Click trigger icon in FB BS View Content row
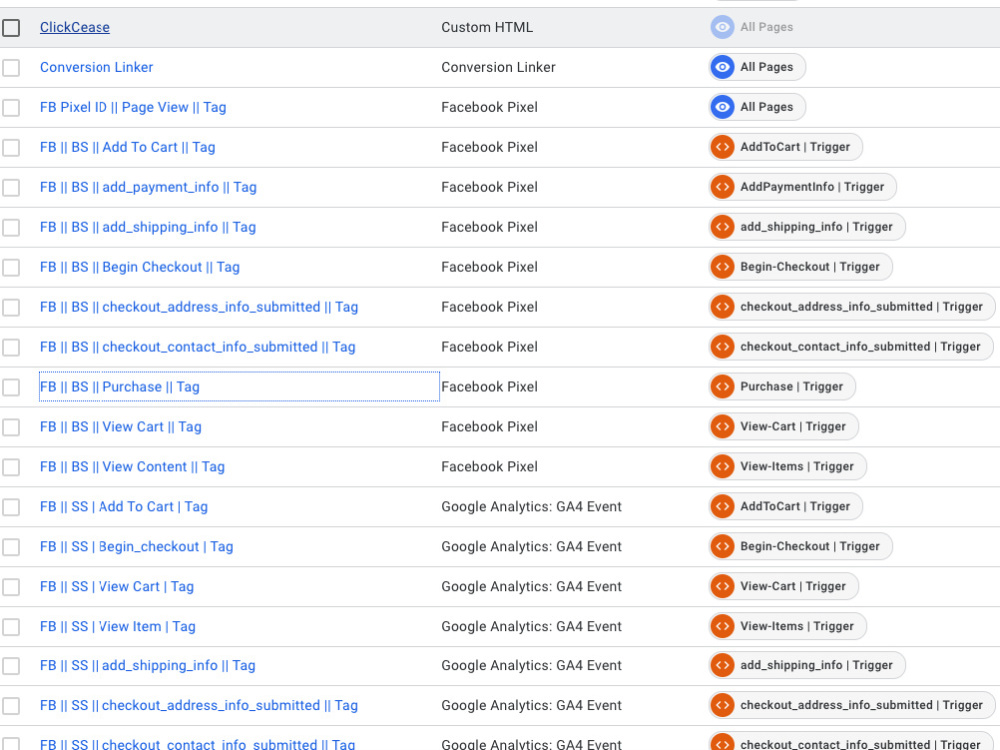 [x=722, y=467]
